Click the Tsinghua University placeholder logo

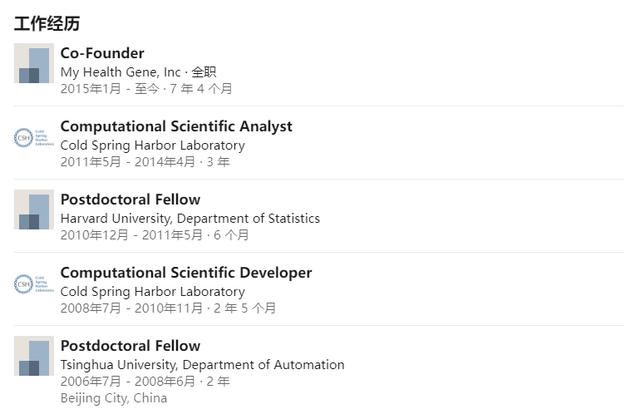click(x=34, y=356)
